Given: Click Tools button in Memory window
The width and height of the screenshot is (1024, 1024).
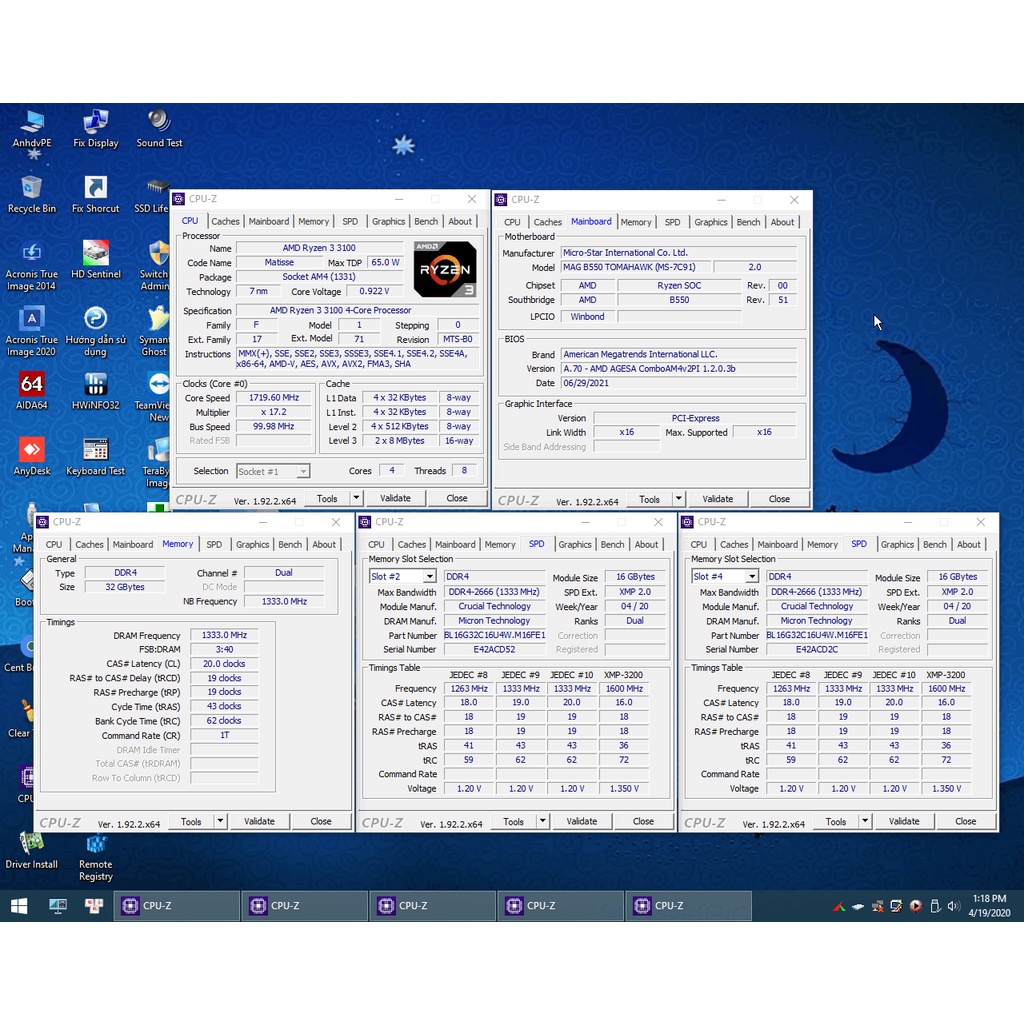Looking at the screenshot, I should click(x=191, y=822).
